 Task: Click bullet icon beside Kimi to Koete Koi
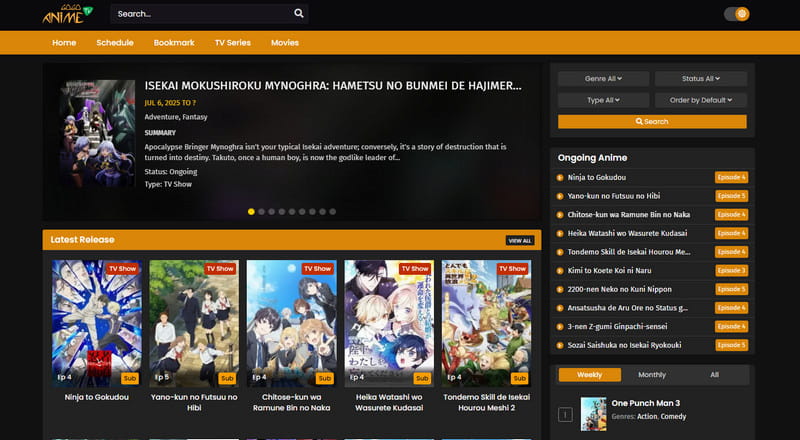(560, 271)
